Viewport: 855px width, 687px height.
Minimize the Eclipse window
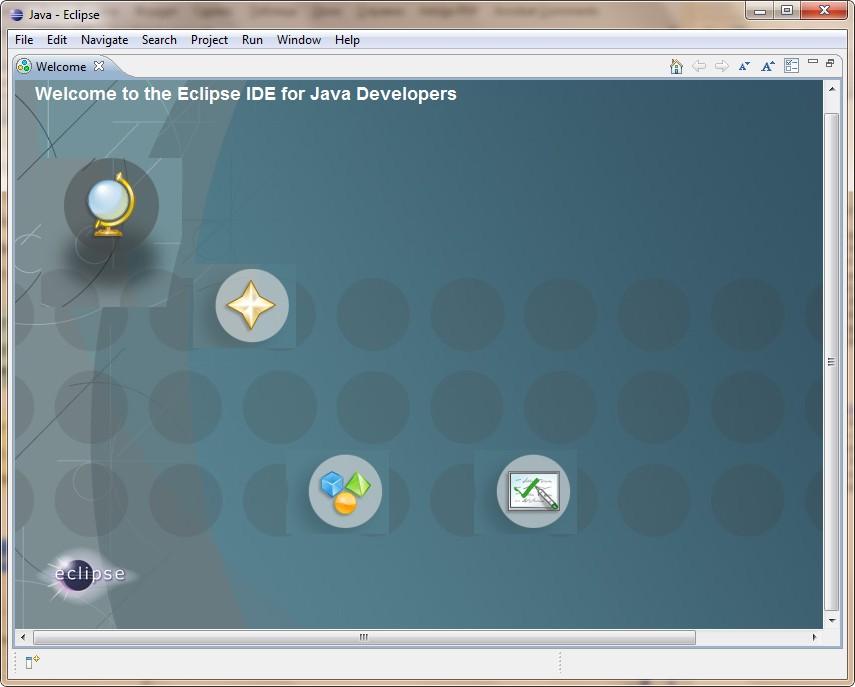point(761,11)
